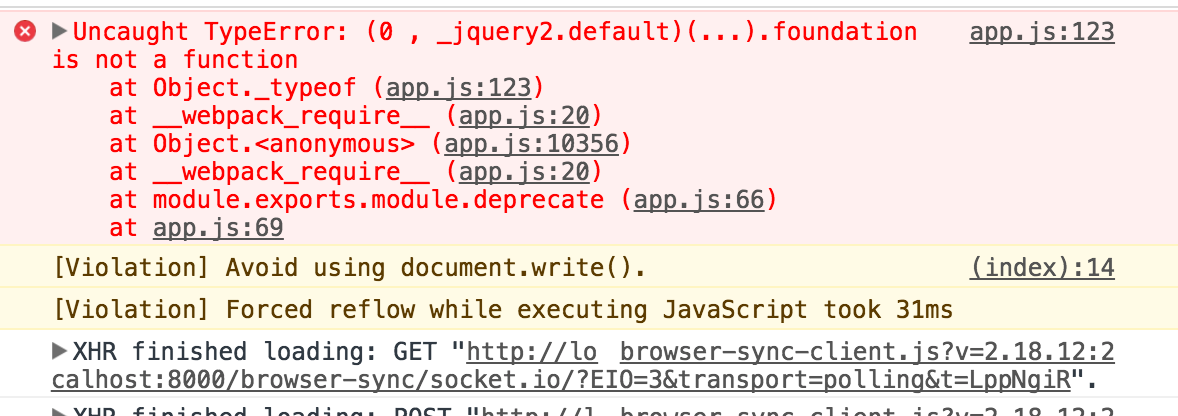This screenshot has height=416, width=1178.
Task: Collapse the Uncaught TypeError stack trace
Action: (x=59, y=32)
